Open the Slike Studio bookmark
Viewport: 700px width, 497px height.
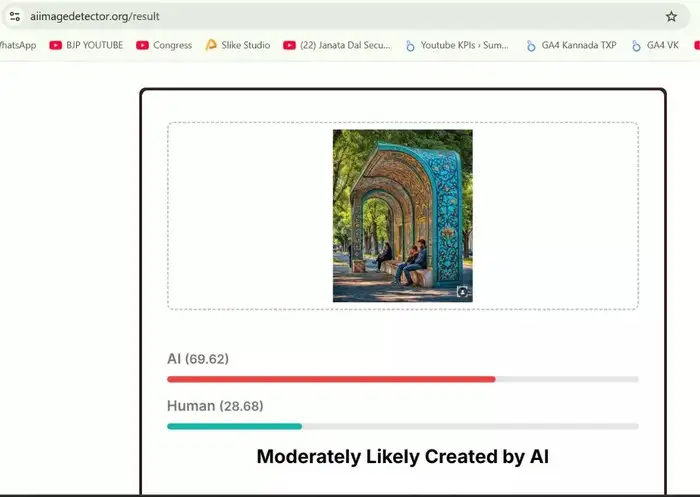point(238,45)
